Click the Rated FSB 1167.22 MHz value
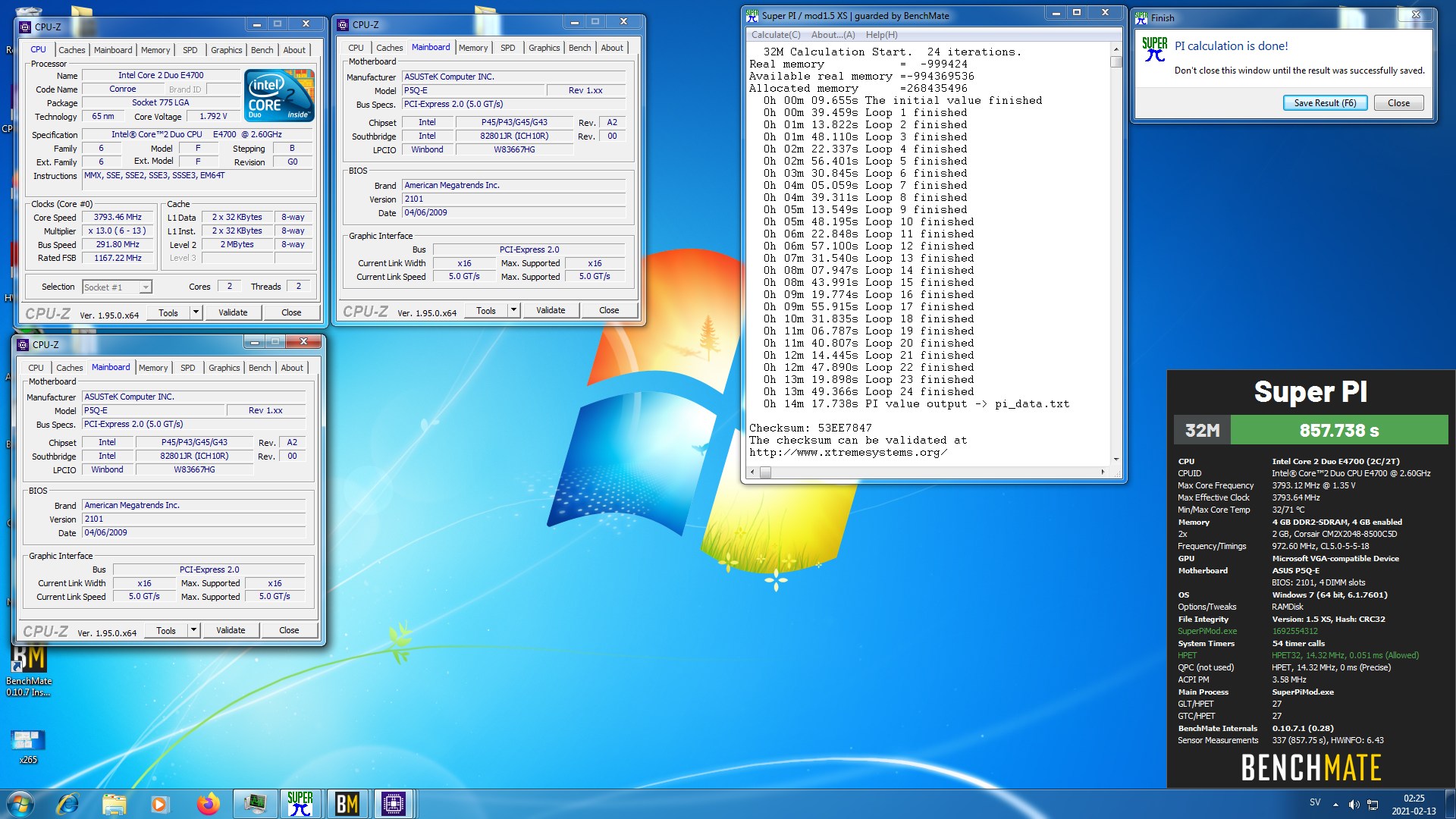This screenshot has width=1456, height=819. pyautogui.click(x=118, y=258)
